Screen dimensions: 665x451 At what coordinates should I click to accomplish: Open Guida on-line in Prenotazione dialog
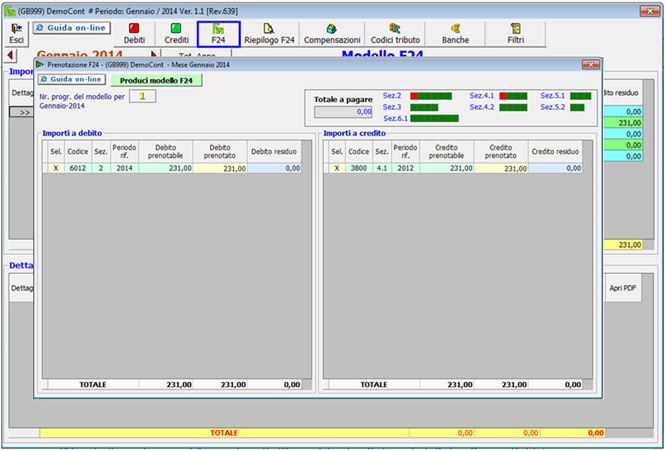(70, 78)
